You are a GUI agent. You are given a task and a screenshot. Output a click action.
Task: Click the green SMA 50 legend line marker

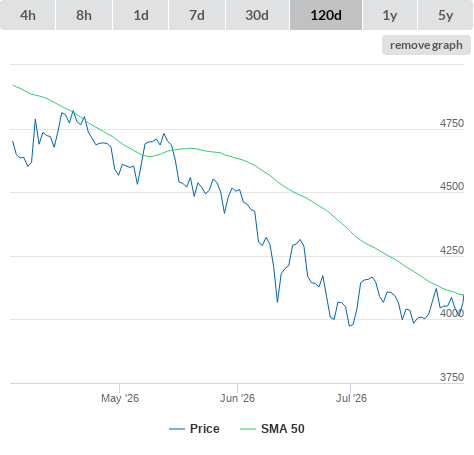pos(248,429)
